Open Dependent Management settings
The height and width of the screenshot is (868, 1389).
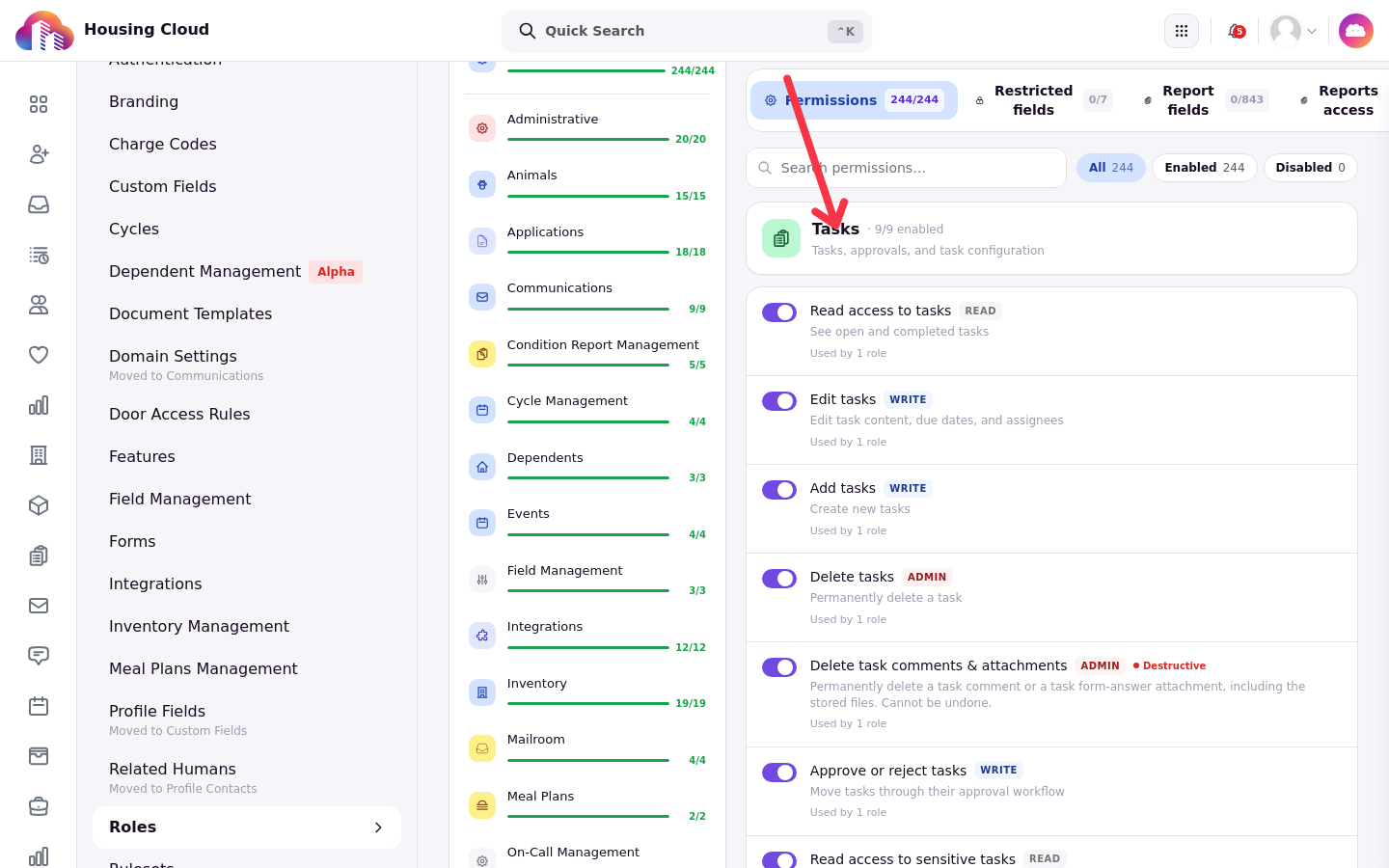click(x=247, y=272)
